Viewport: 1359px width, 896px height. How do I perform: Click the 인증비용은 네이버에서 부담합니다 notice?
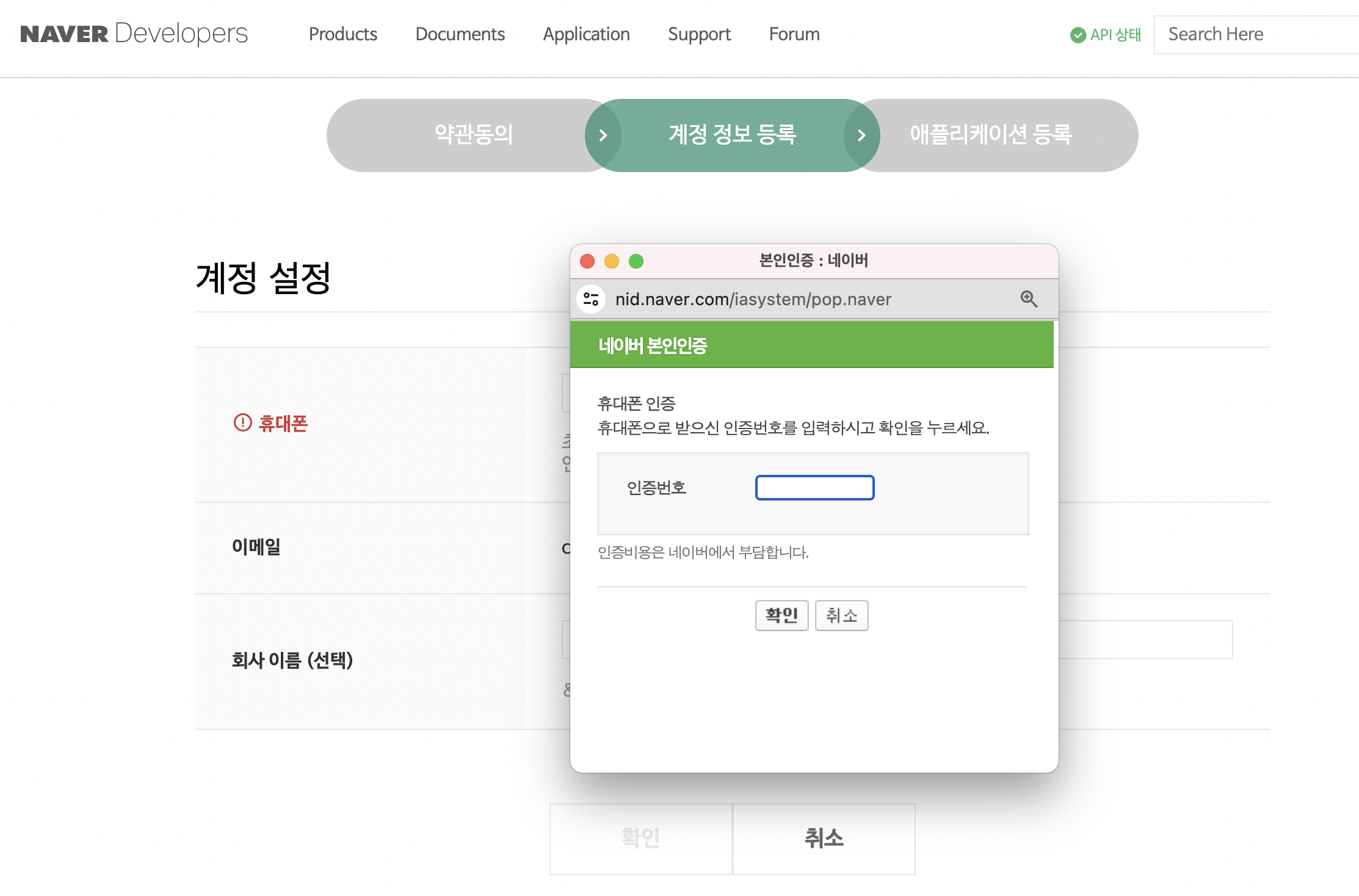click(703, 552)
